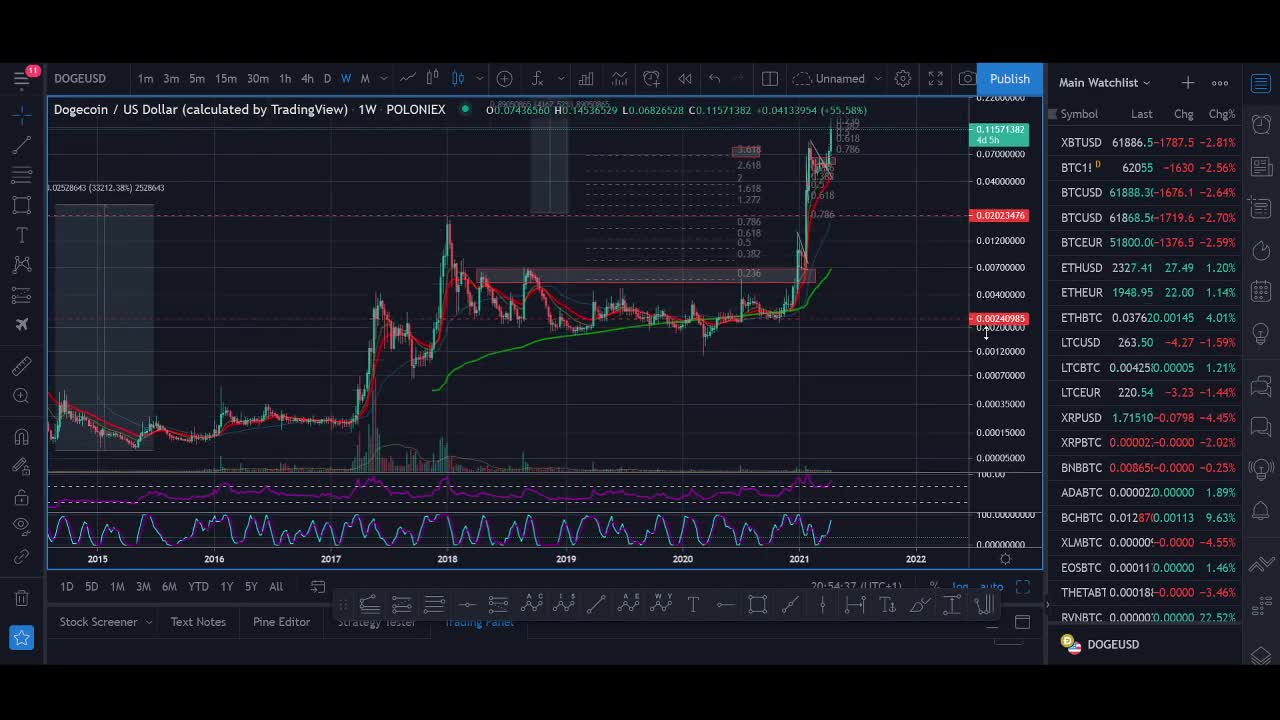Click the DOGEUSD symbol search field
This screenshot has width=1280, height=720.
80,79
